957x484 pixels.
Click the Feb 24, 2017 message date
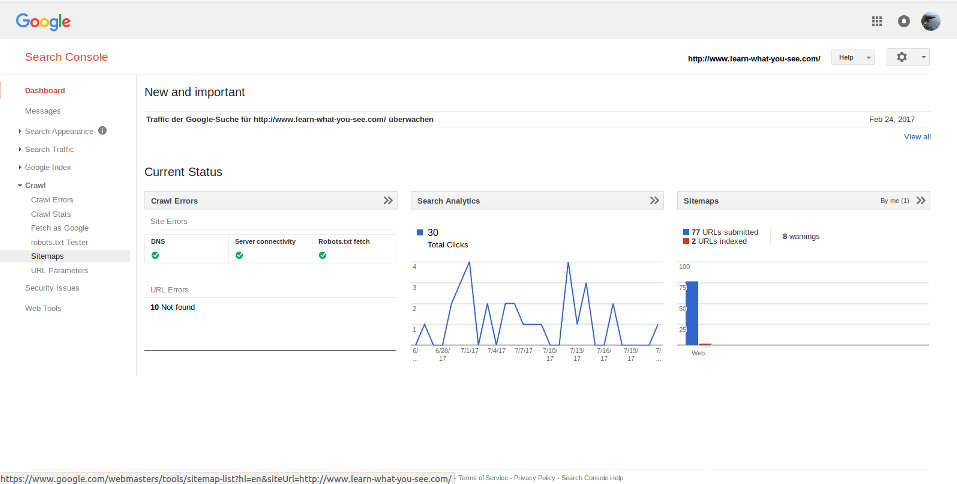(x=892, y=119)
